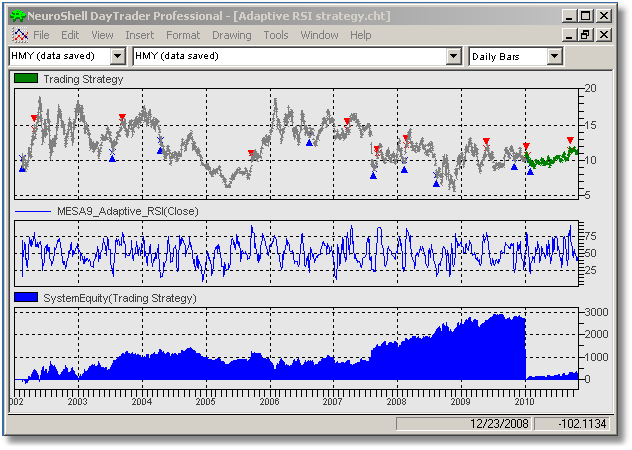Click the blue SystemEquity legend swatch
The height and width of the screenshot is (450, 632).
click(x=26, y=298)
